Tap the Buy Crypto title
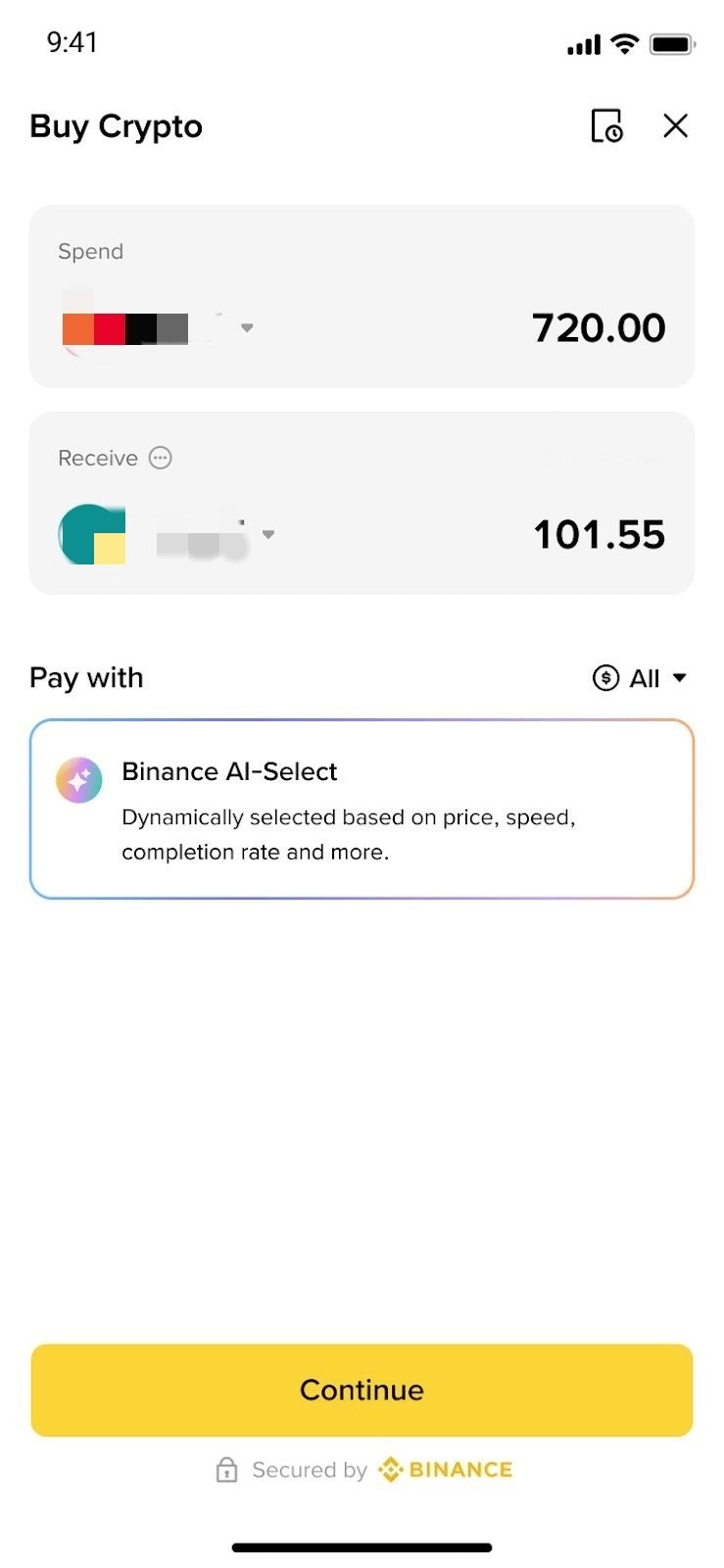Viewport: 724px width, 1568px height. 116,126
